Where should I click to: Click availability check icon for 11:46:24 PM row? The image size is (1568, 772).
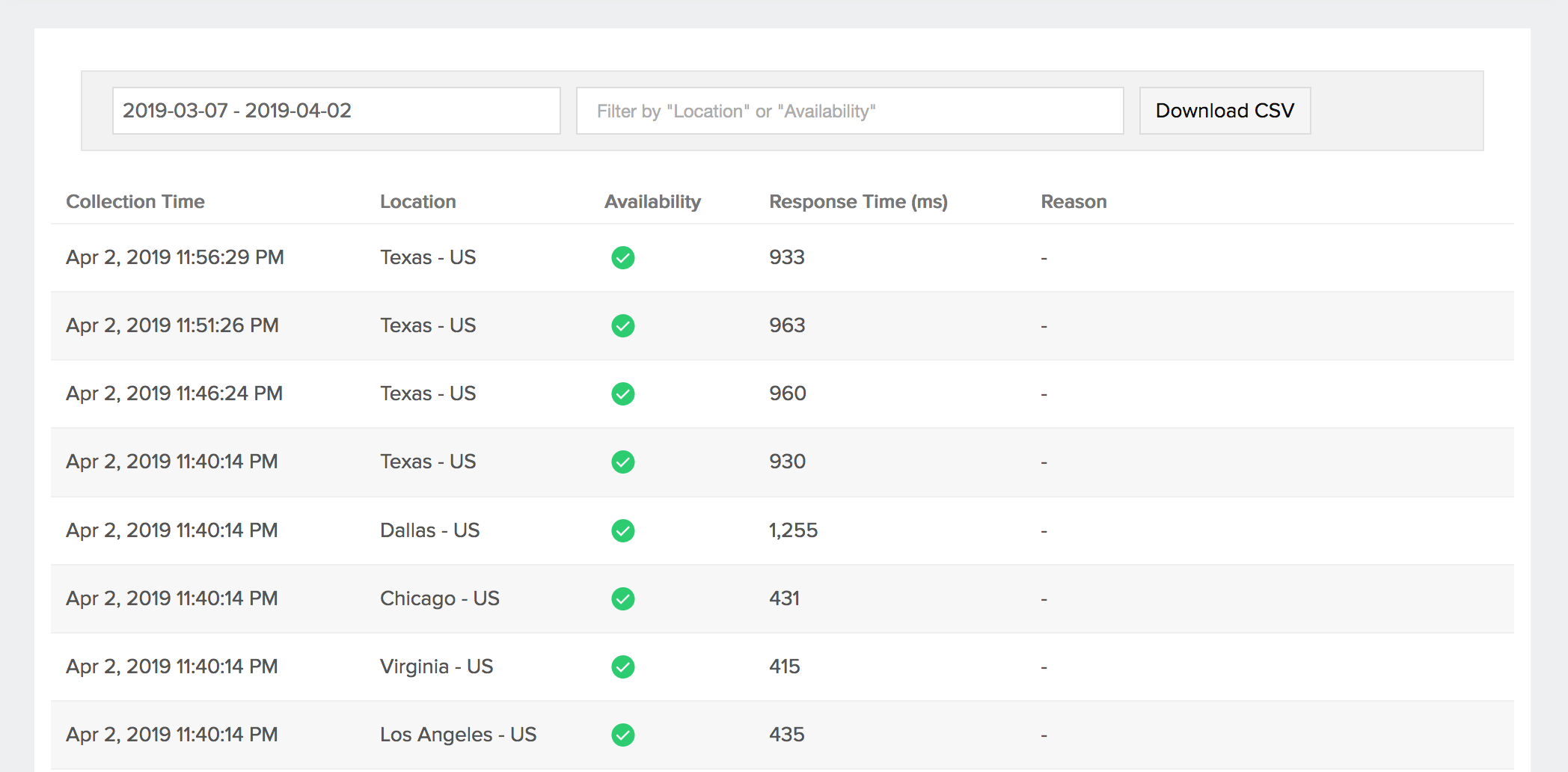tap(622, 393)
